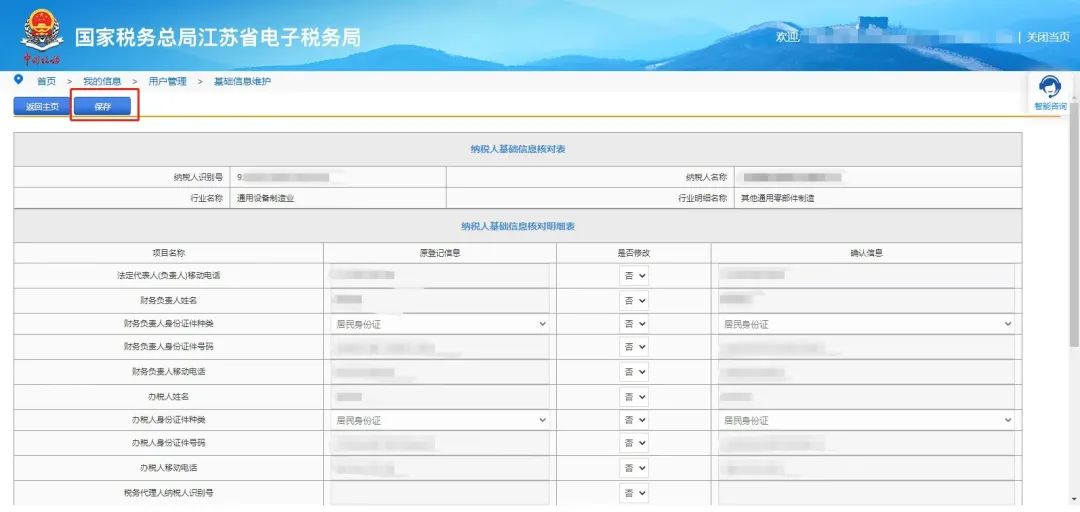Image resolution: width=1080 pixels, height=512 pixels.
Task: Click confirmed 税务代理人纳税人识别号 input field
Action: pos(866,492)
